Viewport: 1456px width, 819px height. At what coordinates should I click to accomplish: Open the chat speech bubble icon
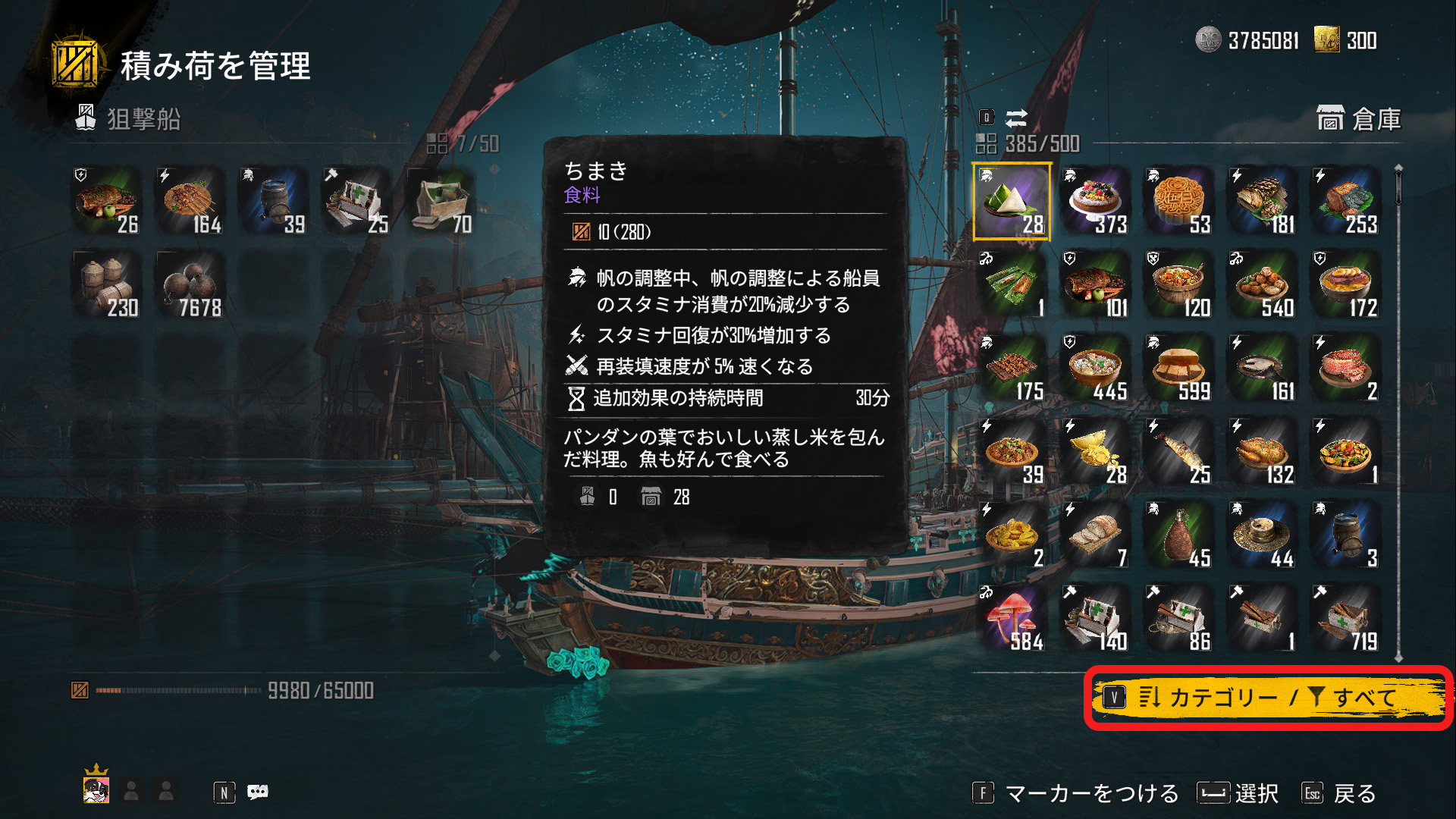(258, 792)
